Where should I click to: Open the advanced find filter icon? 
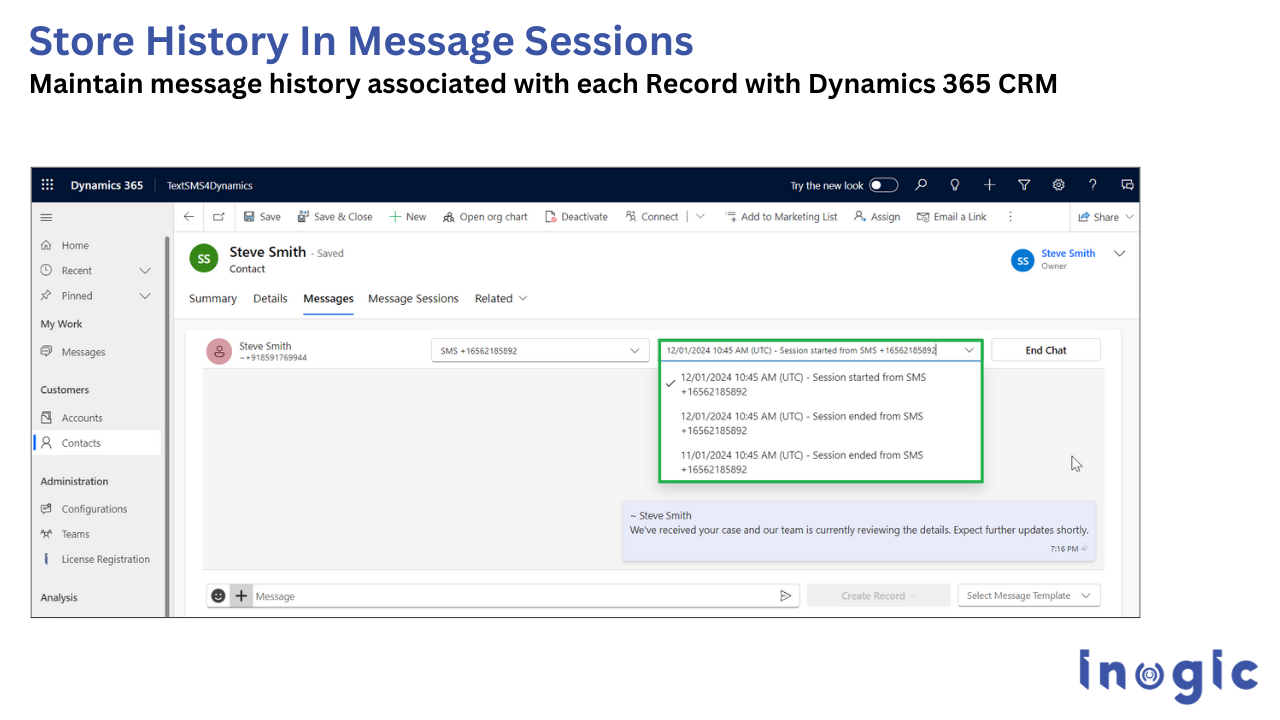pos(1024,185)
